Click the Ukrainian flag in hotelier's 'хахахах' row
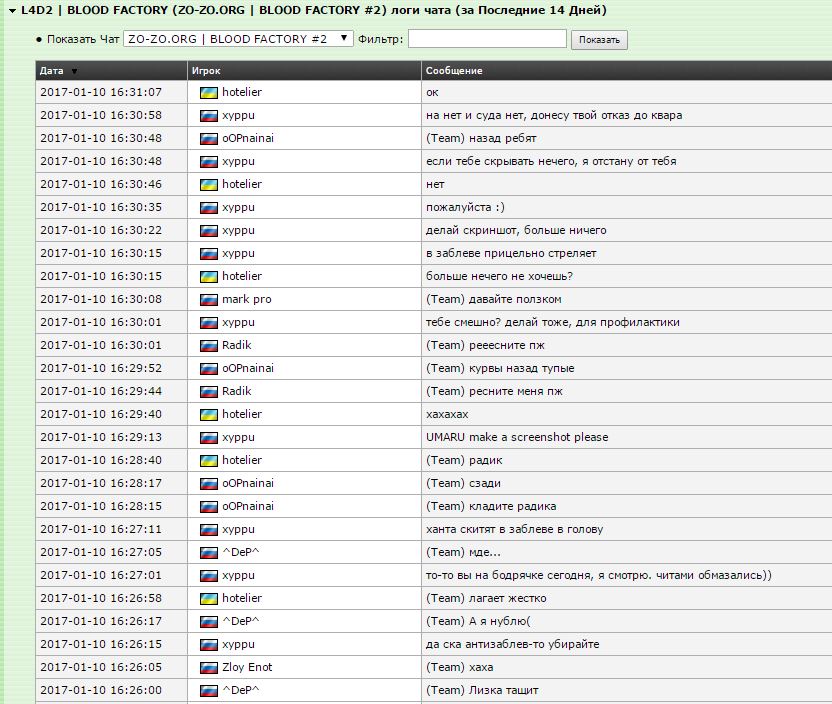 209,414
